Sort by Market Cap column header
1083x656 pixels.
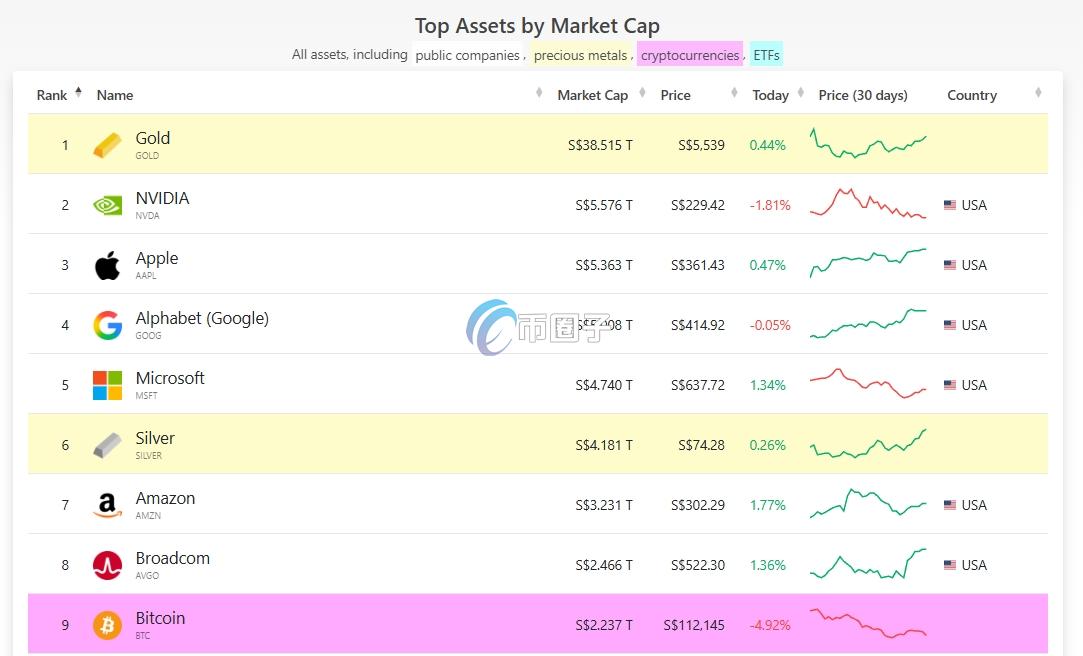click(592, 95)
